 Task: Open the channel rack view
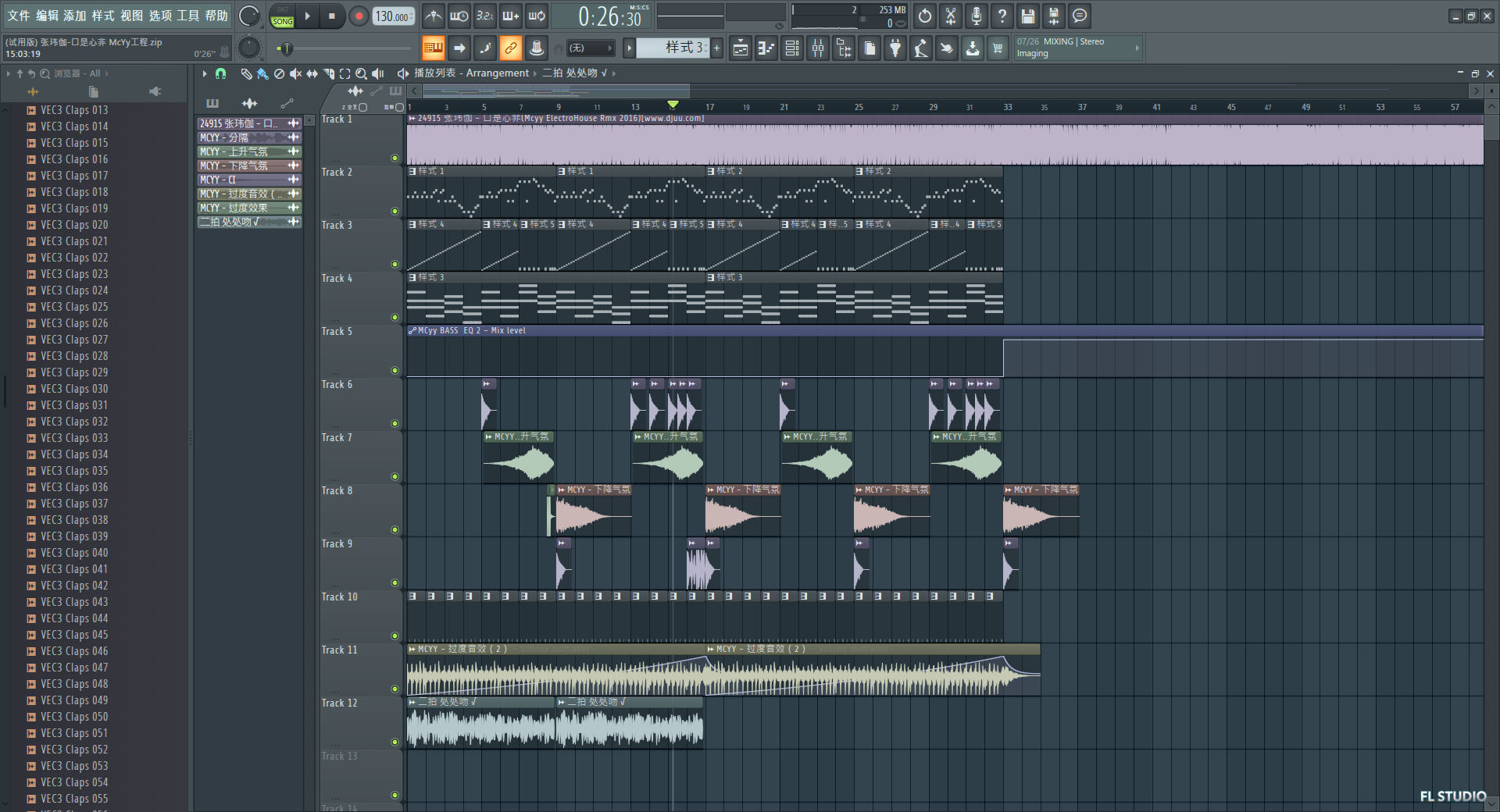792,48
